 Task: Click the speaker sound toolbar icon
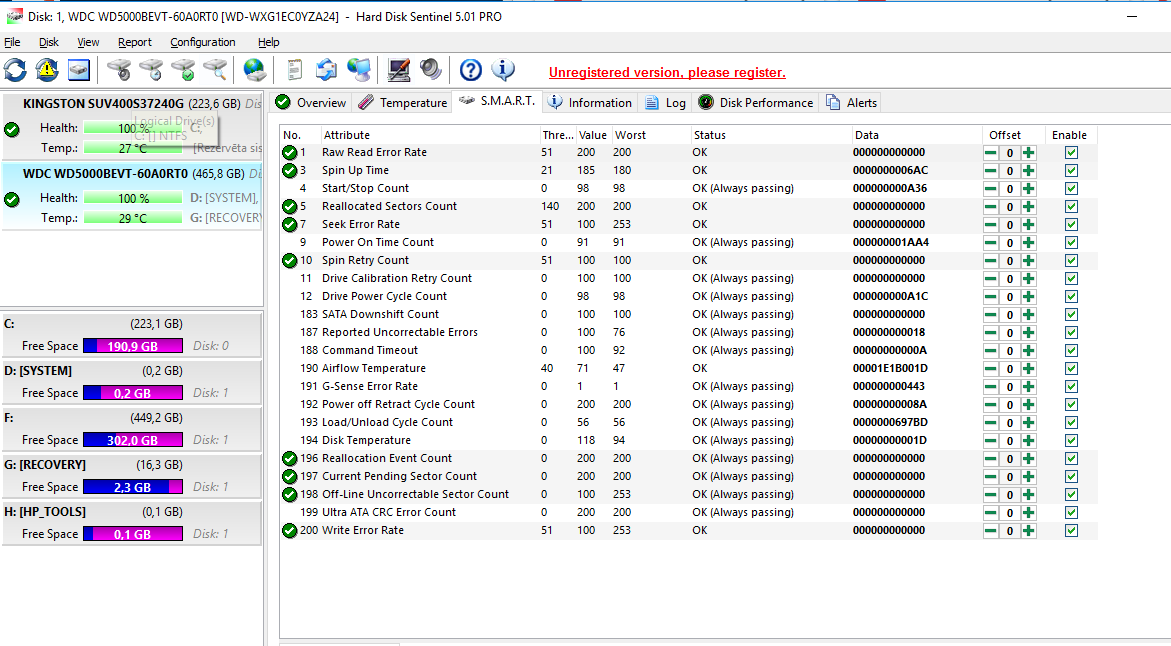[x=431, y=69]
